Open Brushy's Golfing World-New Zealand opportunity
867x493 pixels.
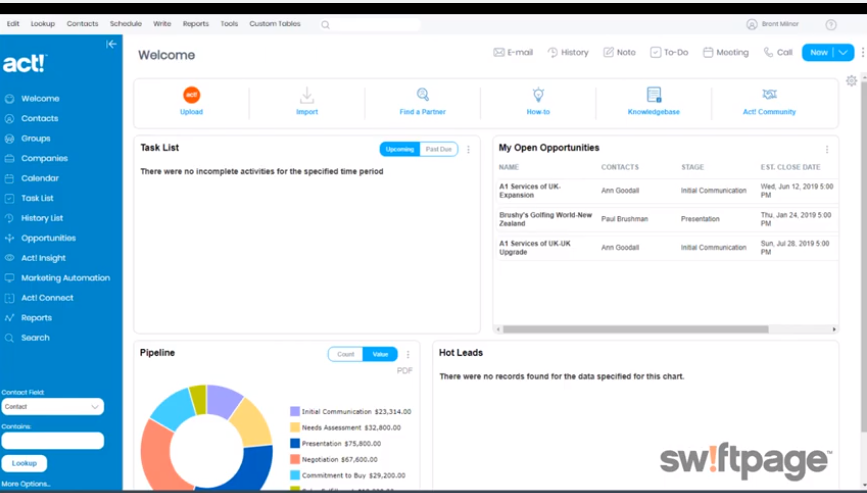point(545,219)
